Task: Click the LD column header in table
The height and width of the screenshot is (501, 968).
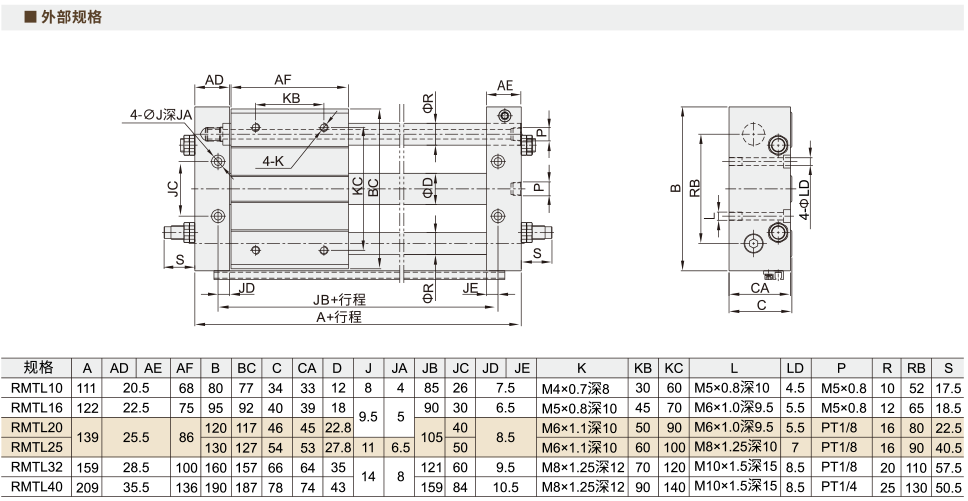Action: [795, 368]
